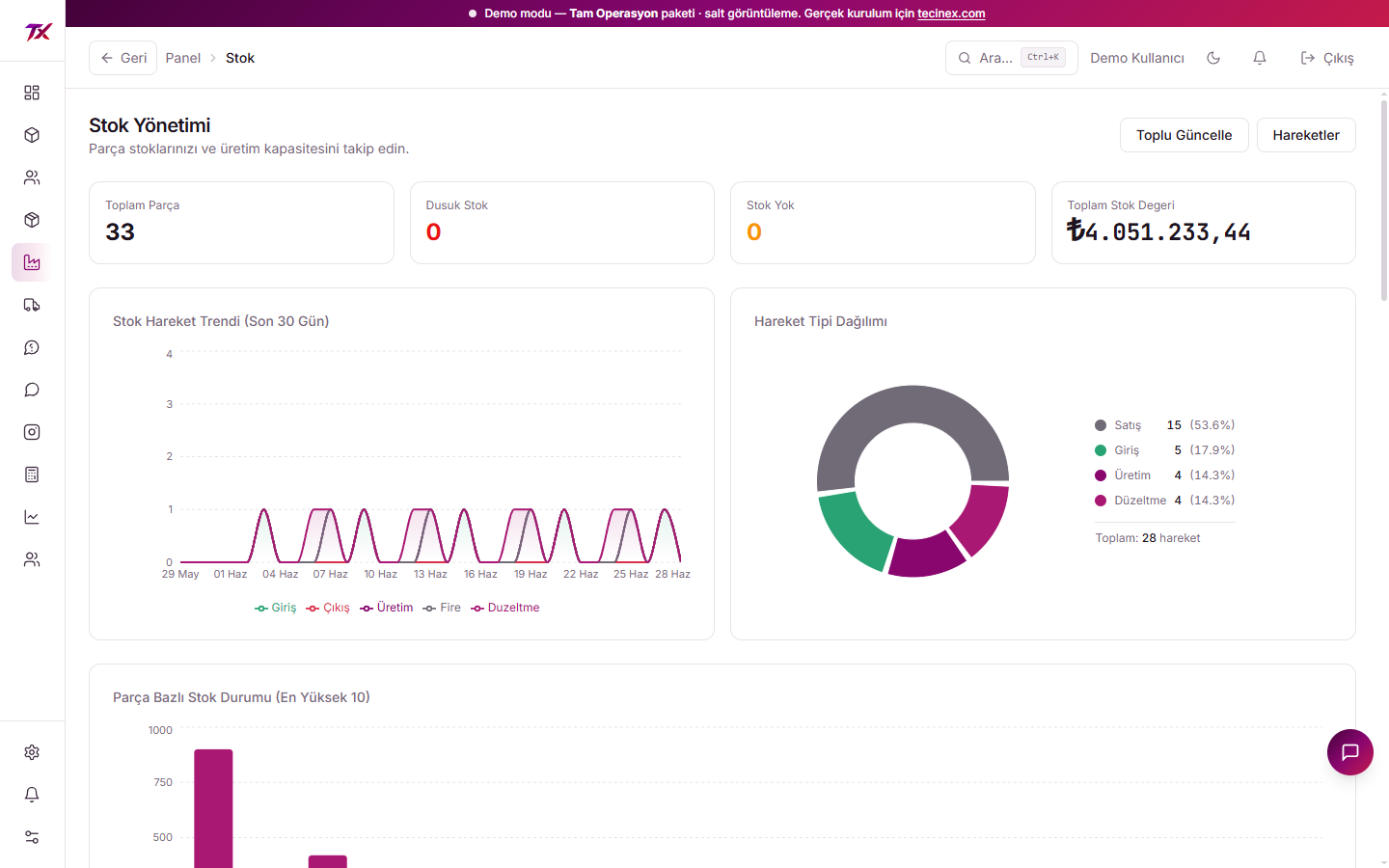1389x868 pixels.
Task: Click the 'Parça Bazlı Stok Durumu (En Yüksek 10)' heading
Action: pos(241,697)
